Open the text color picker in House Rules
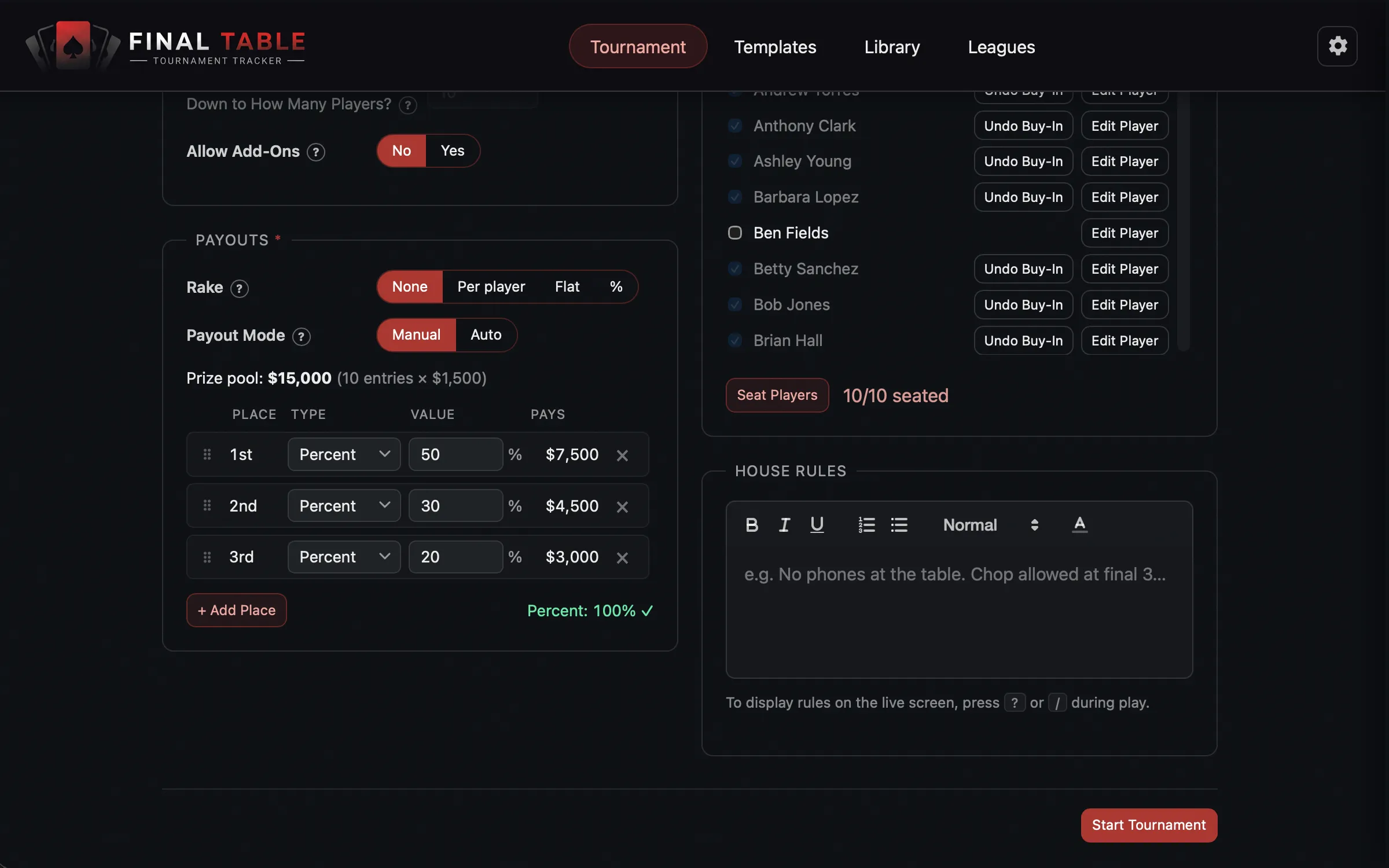 point(1079,525)
